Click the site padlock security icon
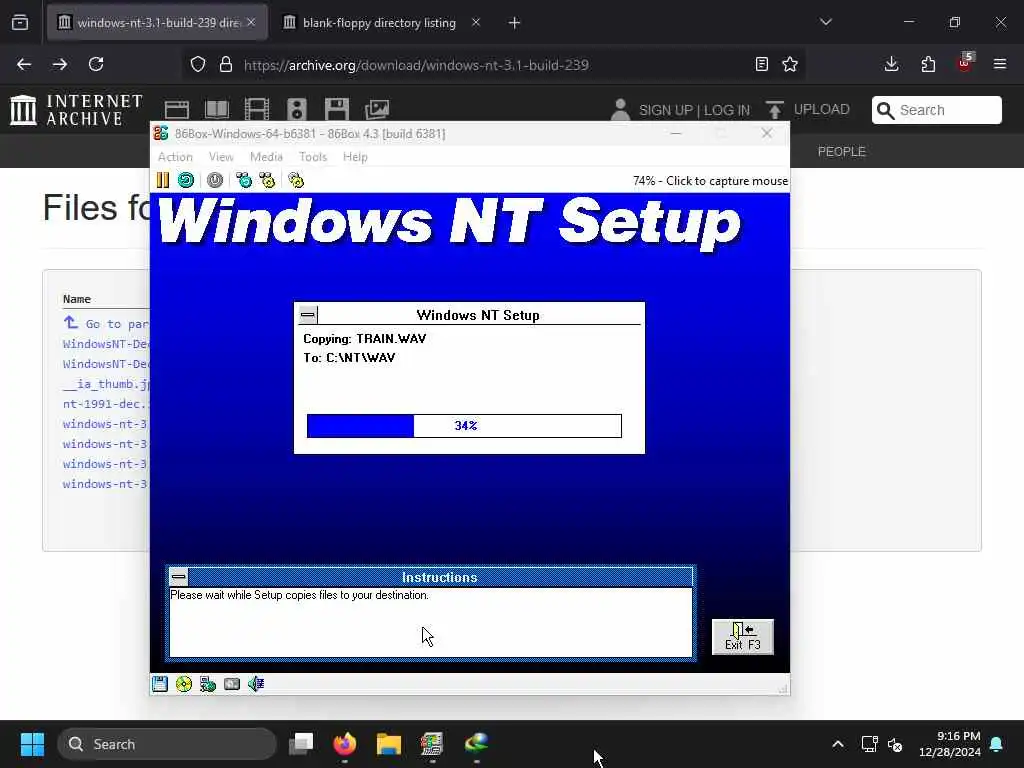The height and width of the screenshot is (768, 1024). coord(226,64)
